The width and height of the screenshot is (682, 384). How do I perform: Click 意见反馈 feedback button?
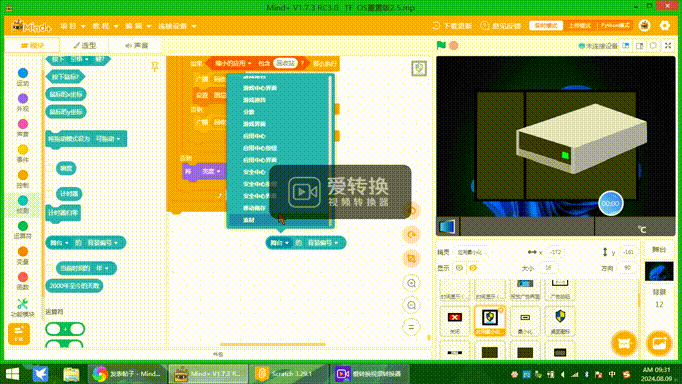[501, 26]
